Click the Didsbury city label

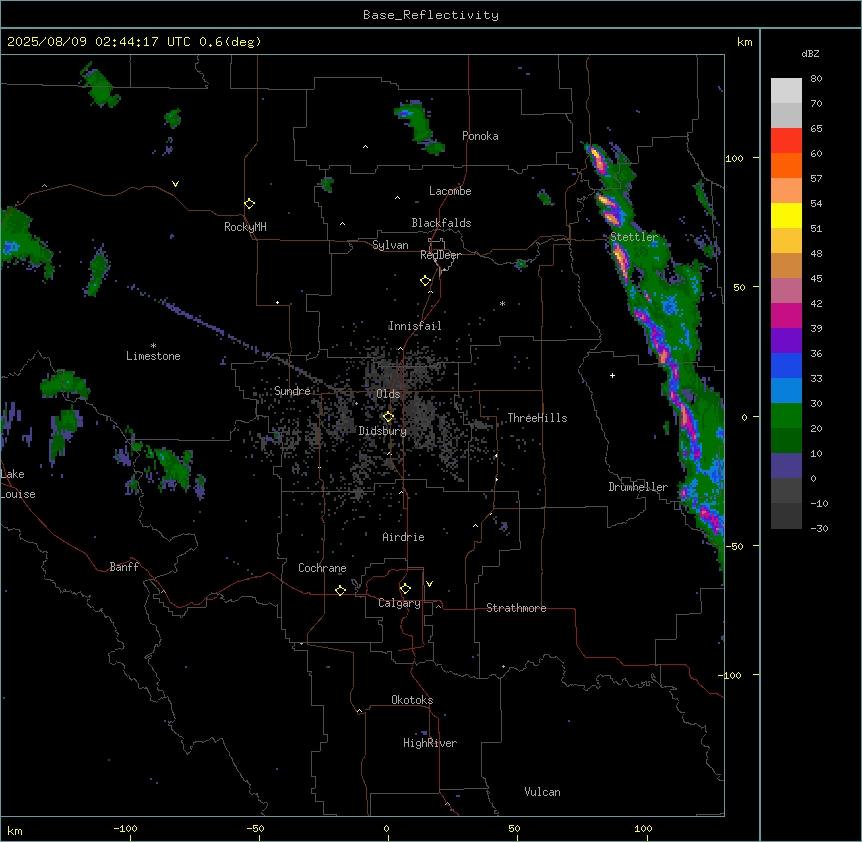[x=383, y=431]
